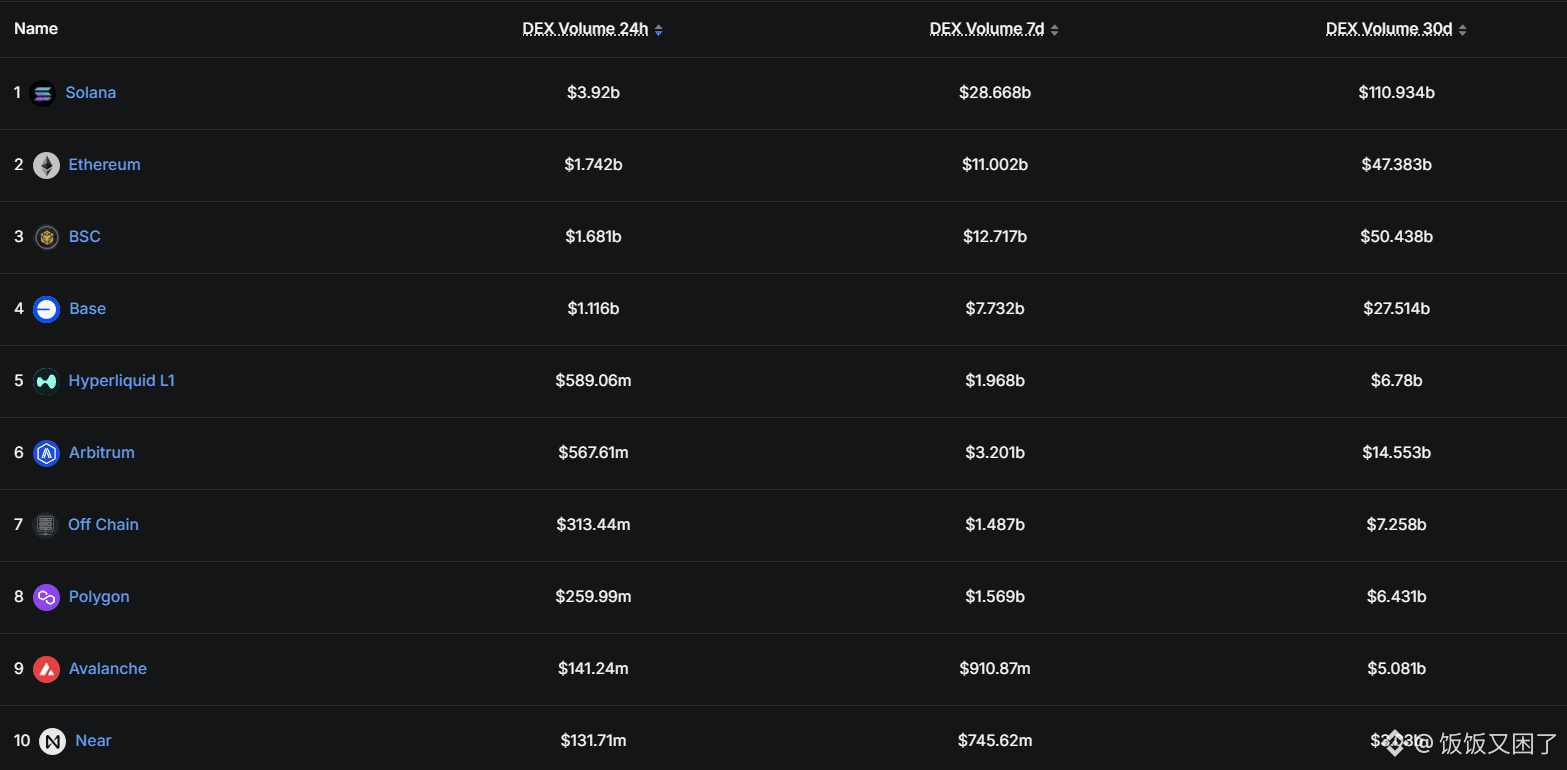The height and width of the screenshot is (770, 1567).
Task: Click the Base chain logo icon
Action: click(46, 310)
